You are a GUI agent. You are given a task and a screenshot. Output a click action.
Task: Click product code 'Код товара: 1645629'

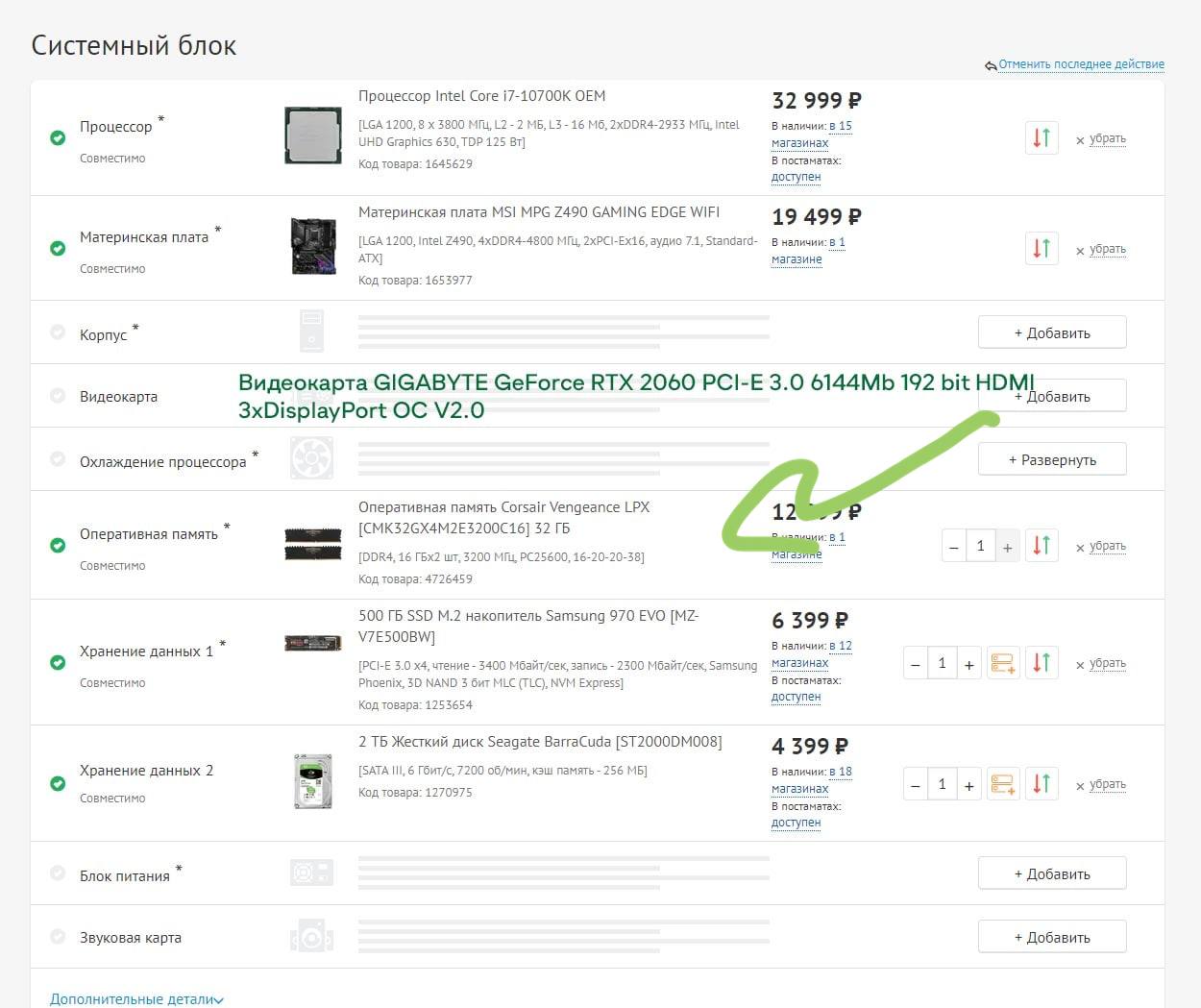coord(415,164)
